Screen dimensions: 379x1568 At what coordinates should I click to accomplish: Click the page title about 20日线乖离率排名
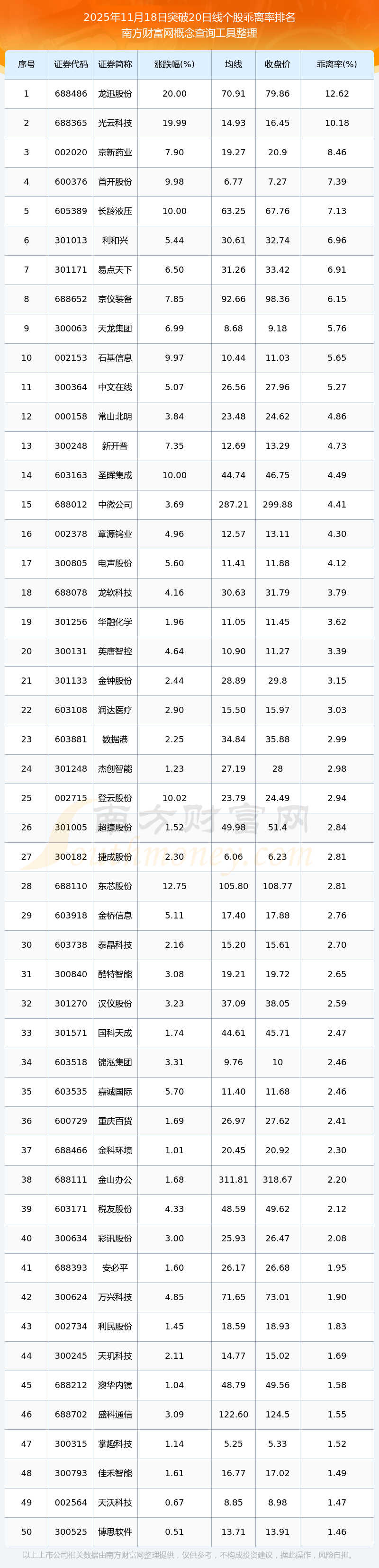189,17
